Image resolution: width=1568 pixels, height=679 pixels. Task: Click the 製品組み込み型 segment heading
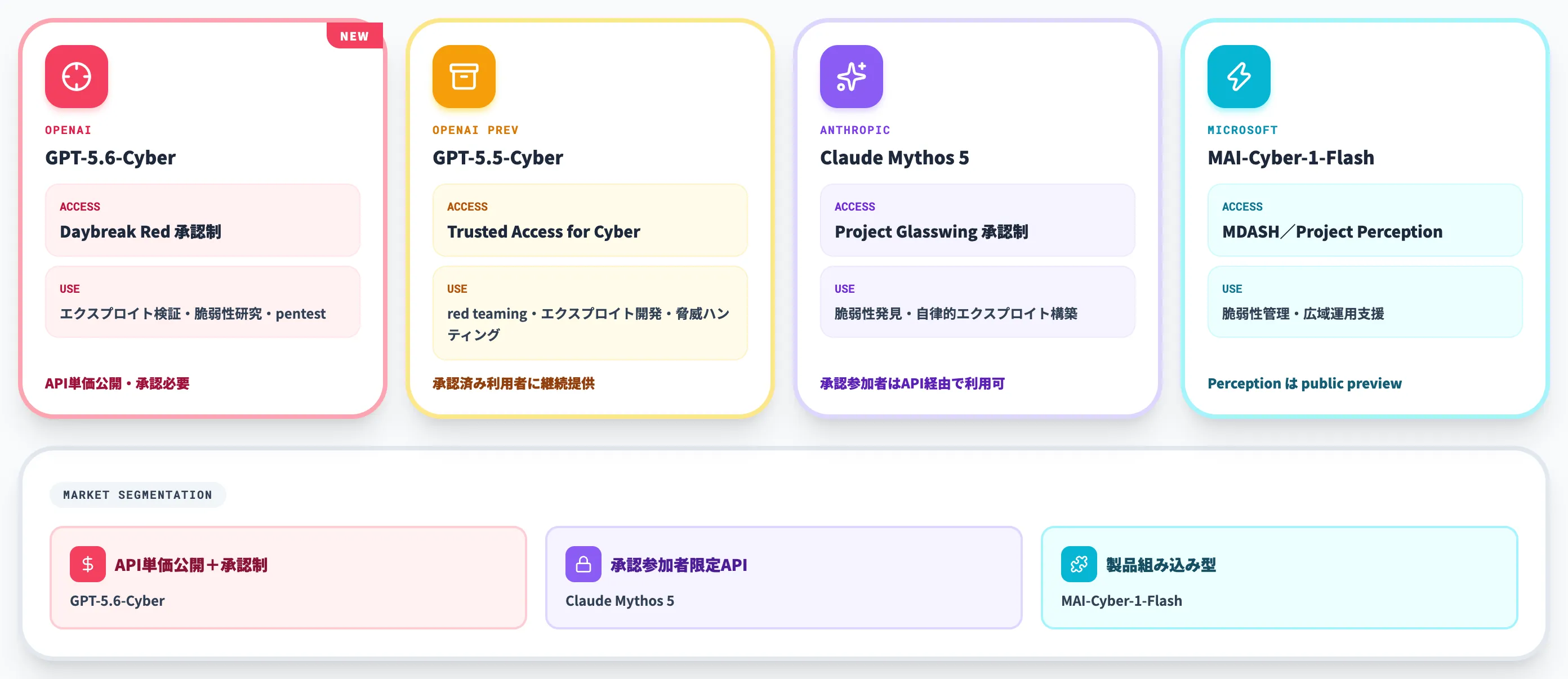[x=1160, y=565]
